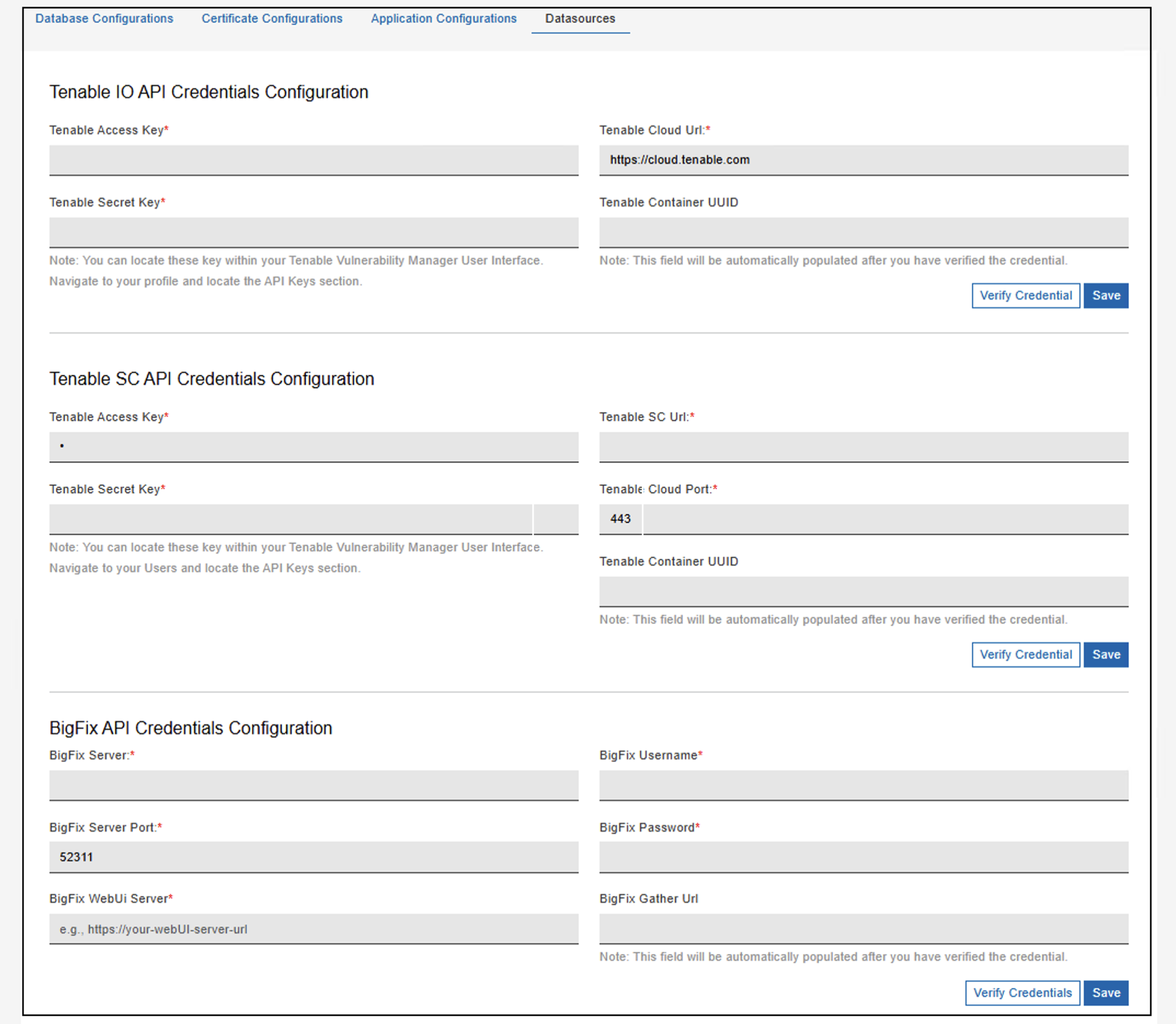Focus the Tenable IO Secret Key field
Screen dimensions: 1176x1024
coord(313,232)
